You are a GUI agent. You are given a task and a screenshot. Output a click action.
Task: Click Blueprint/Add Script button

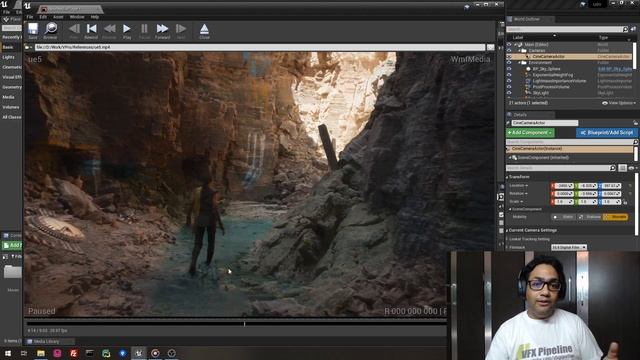click(607, 133)
